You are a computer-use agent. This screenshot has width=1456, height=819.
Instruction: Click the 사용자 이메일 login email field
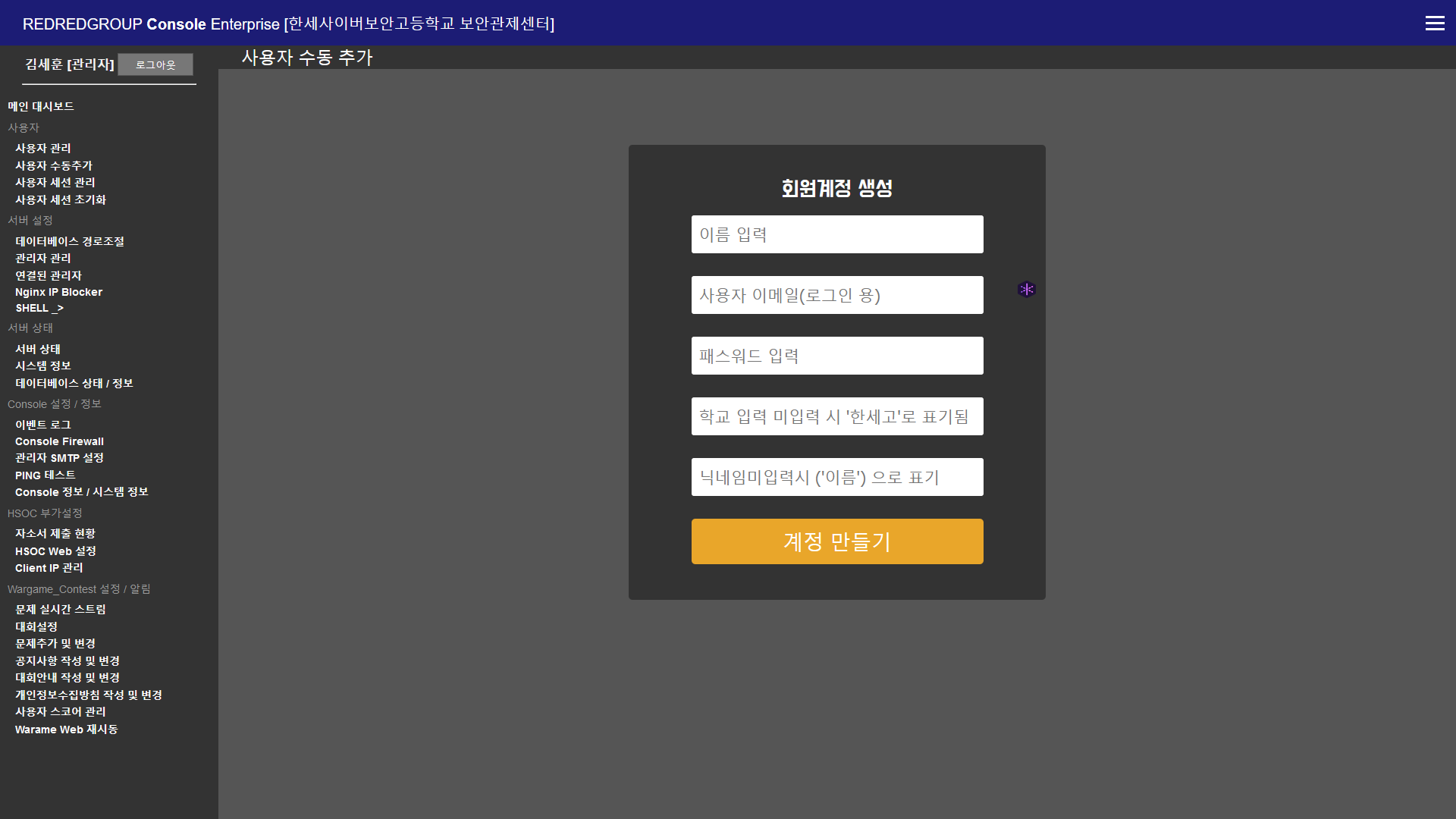pyautogui.click(x=836, y=295)
